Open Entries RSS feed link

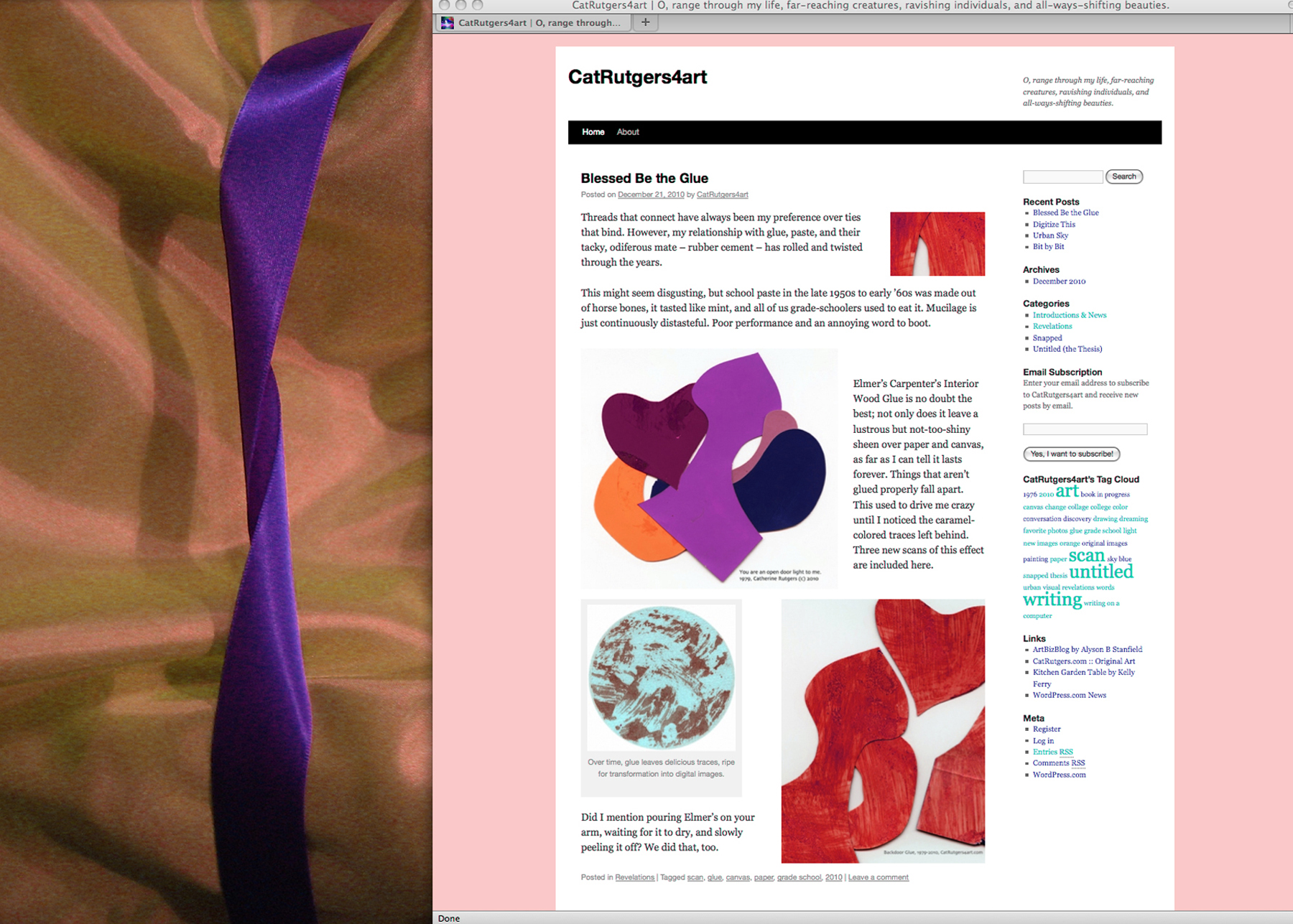1052,752
